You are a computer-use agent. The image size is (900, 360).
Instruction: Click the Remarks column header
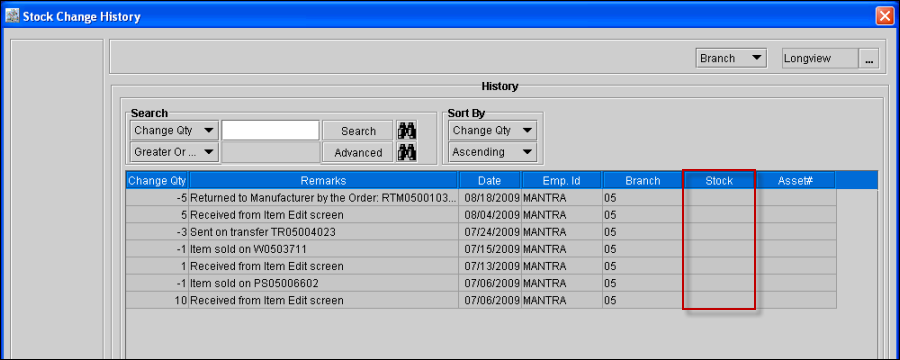tap(323, 180)
